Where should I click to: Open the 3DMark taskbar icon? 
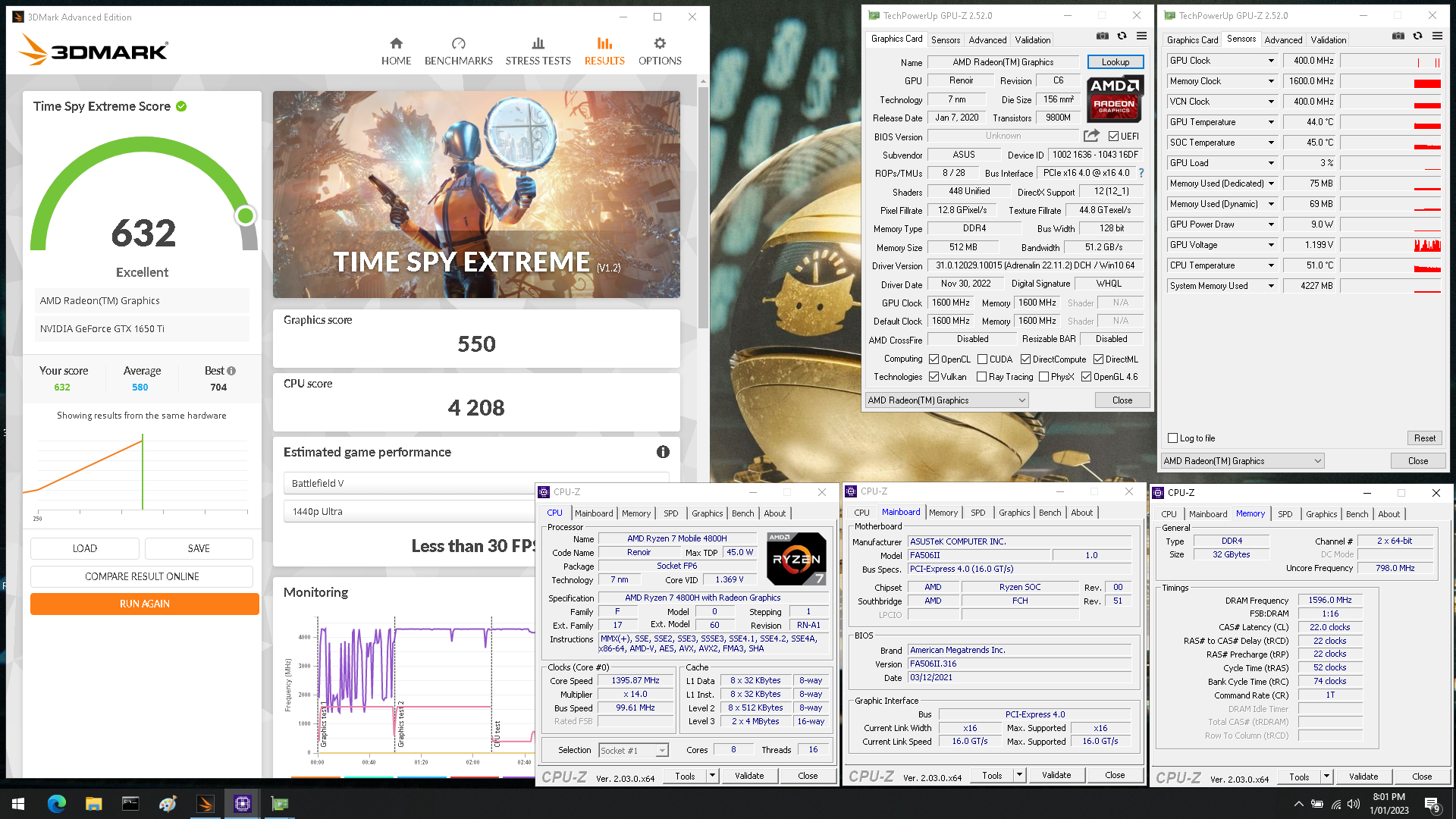205,804
